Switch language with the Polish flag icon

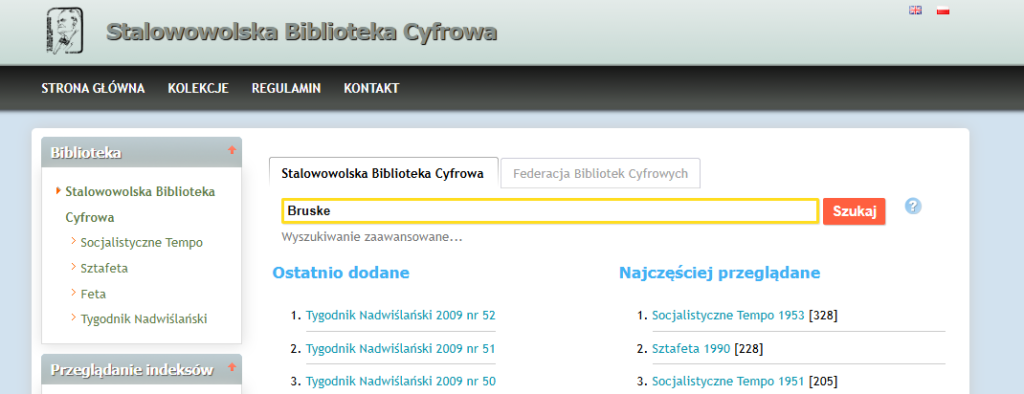pyautogui.click(x=942, y=10)
